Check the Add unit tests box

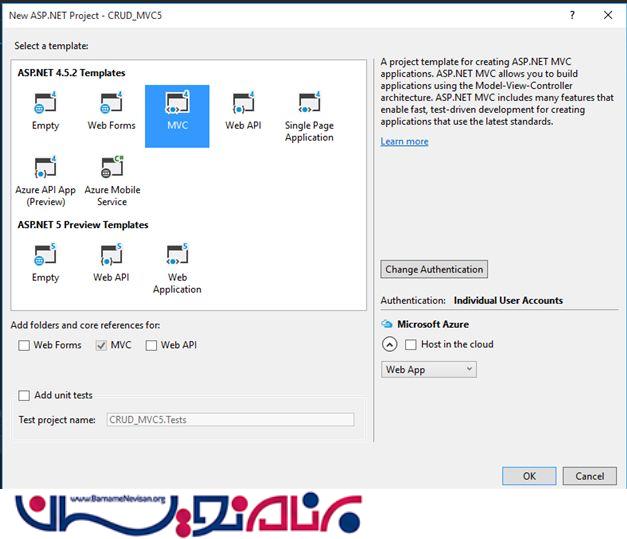(x=24, y=395)
